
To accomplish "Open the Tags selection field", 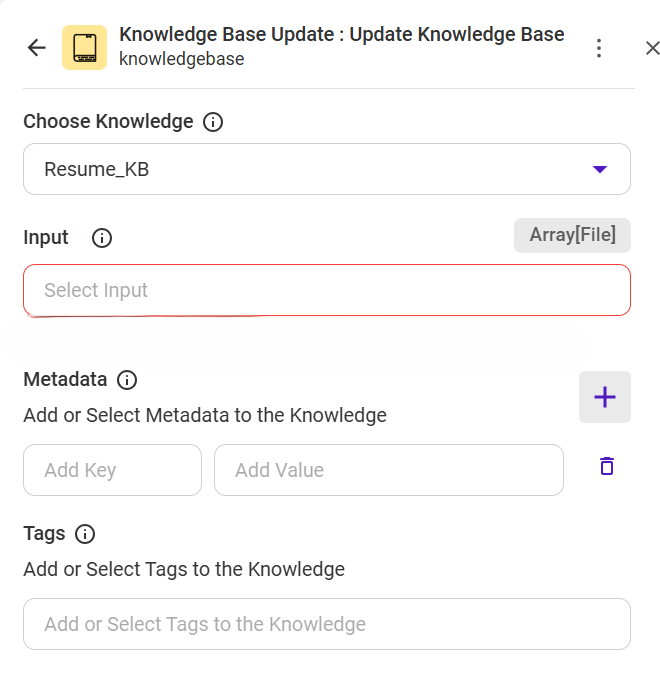I will tap(326, 624).
